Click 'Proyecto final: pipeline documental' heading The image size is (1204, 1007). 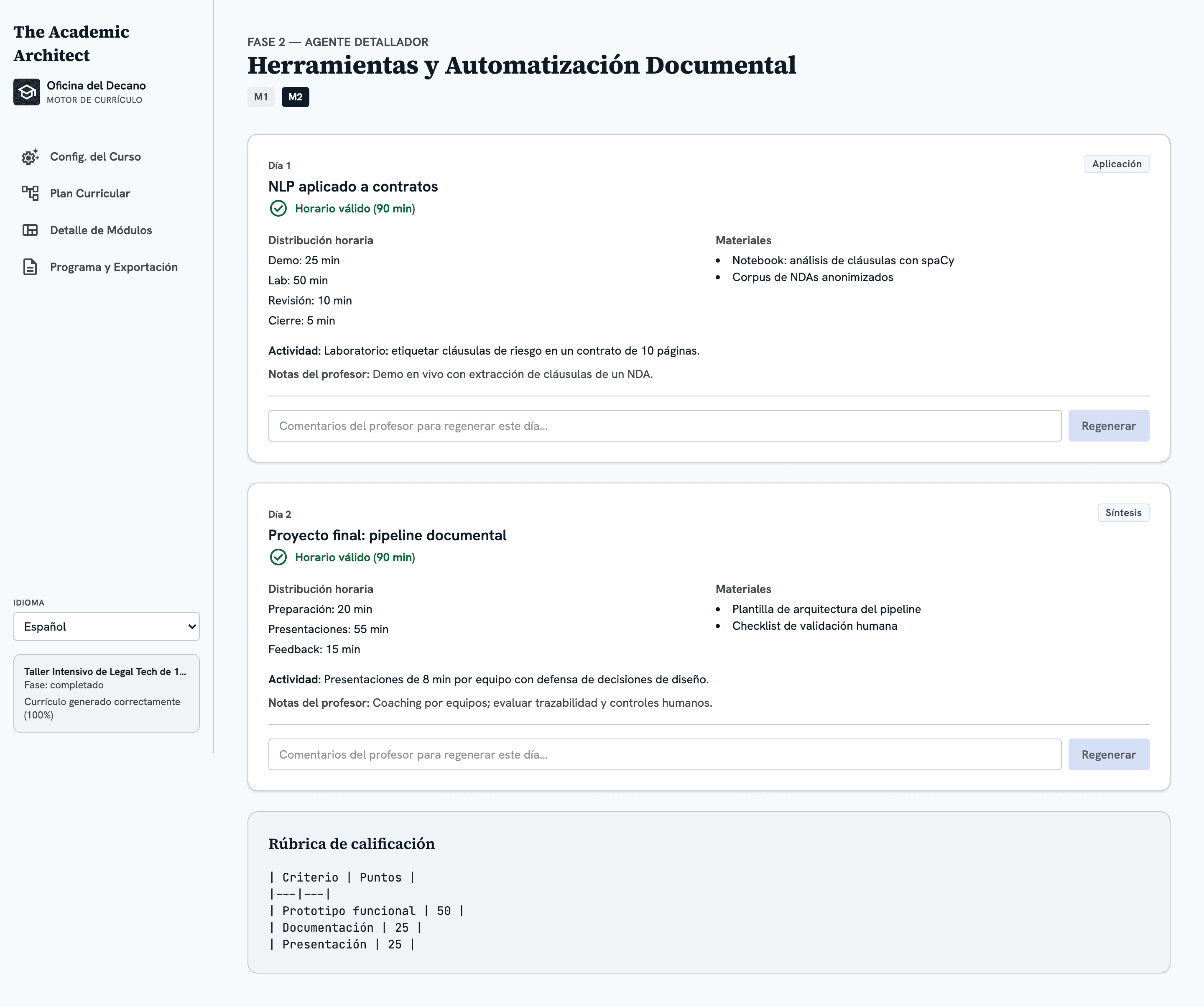pos(387,535)
